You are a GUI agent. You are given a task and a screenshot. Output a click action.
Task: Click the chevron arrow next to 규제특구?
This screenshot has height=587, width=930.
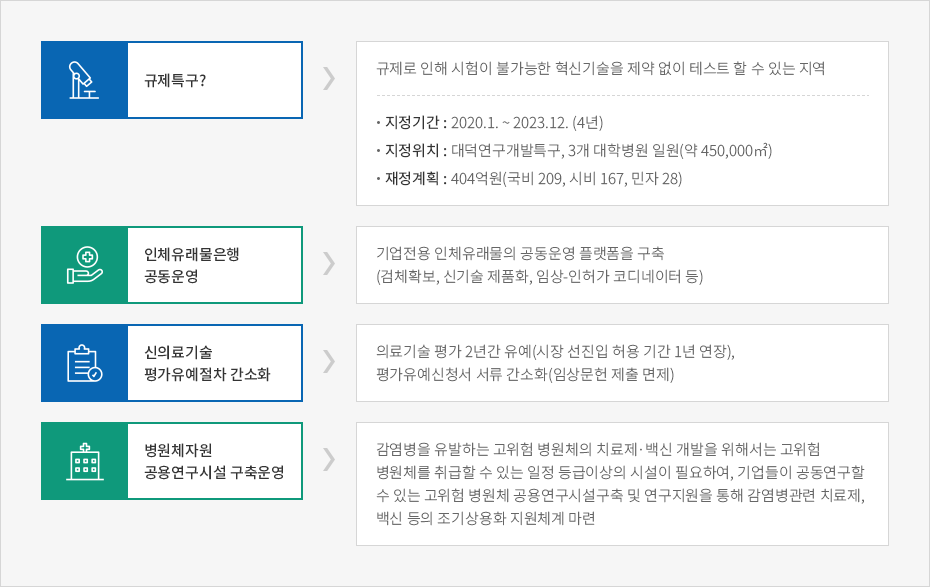tap(329, 78)
